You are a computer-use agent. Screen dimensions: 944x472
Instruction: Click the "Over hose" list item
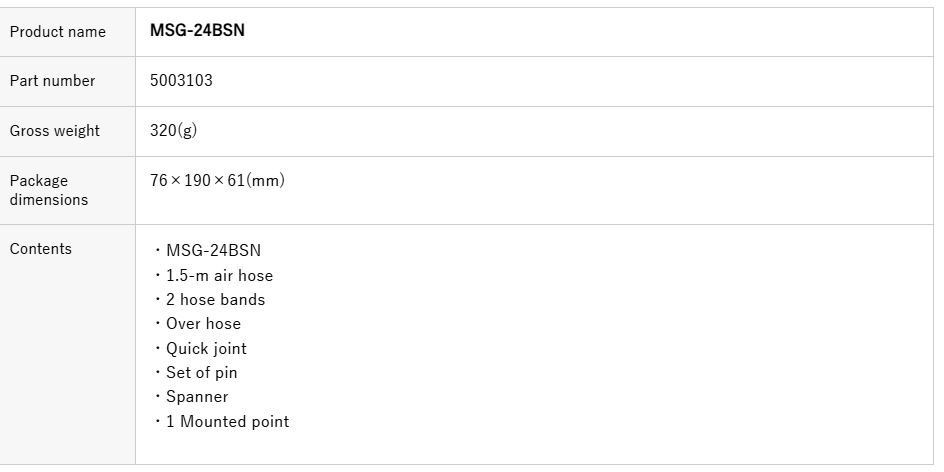[x=203, y=324]
